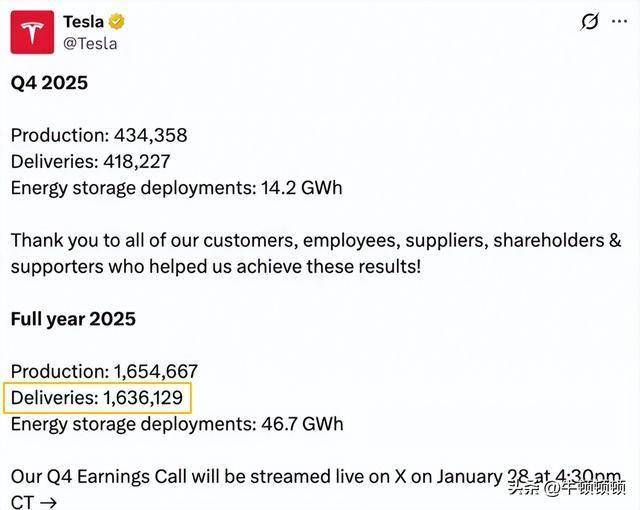Click the highlighted Deliveries: 1,636,129 box
The height and width of the screenshot is (510, 640).
click(97, 398)
